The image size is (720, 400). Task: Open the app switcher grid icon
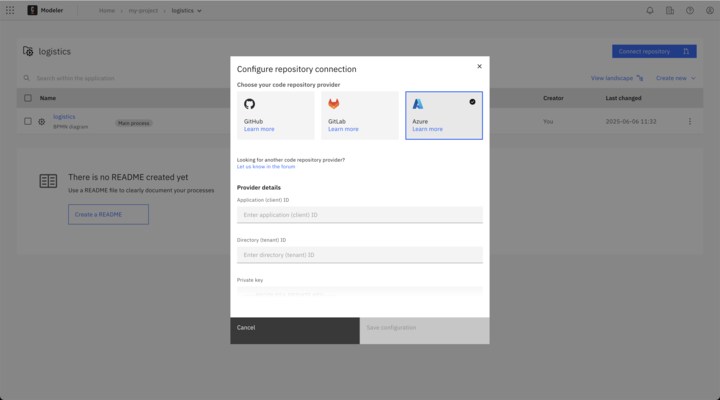[10, 10]
